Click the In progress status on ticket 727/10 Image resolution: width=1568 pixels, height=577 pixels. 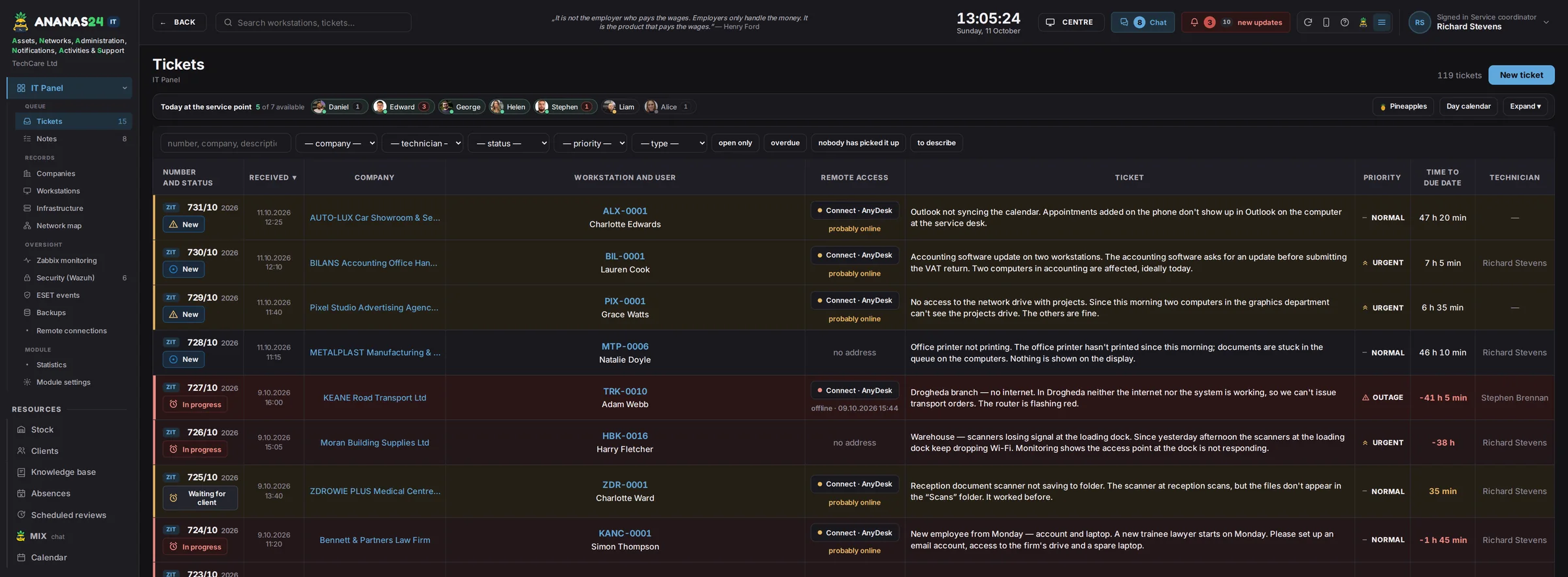point(195,404)
